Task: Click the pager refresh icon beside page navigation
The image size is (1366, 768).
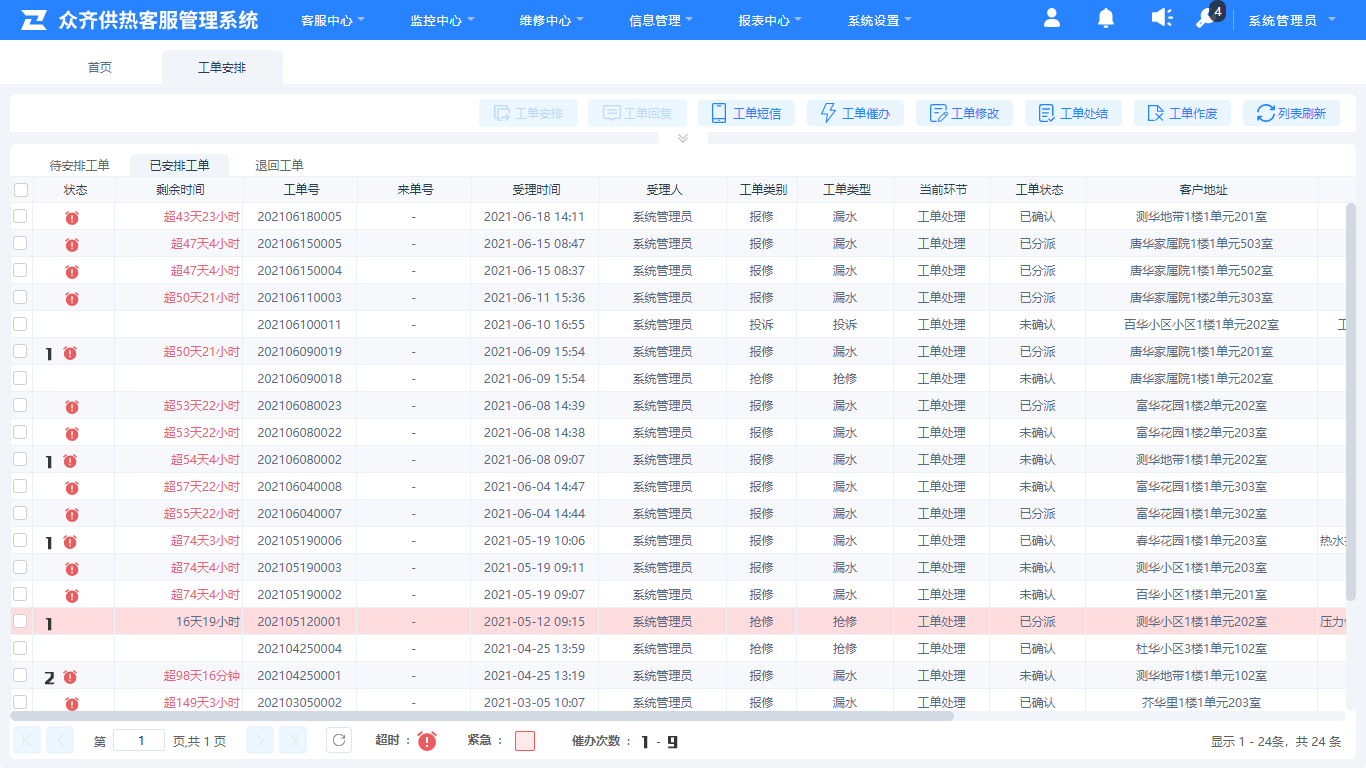Action: [339, 740]
